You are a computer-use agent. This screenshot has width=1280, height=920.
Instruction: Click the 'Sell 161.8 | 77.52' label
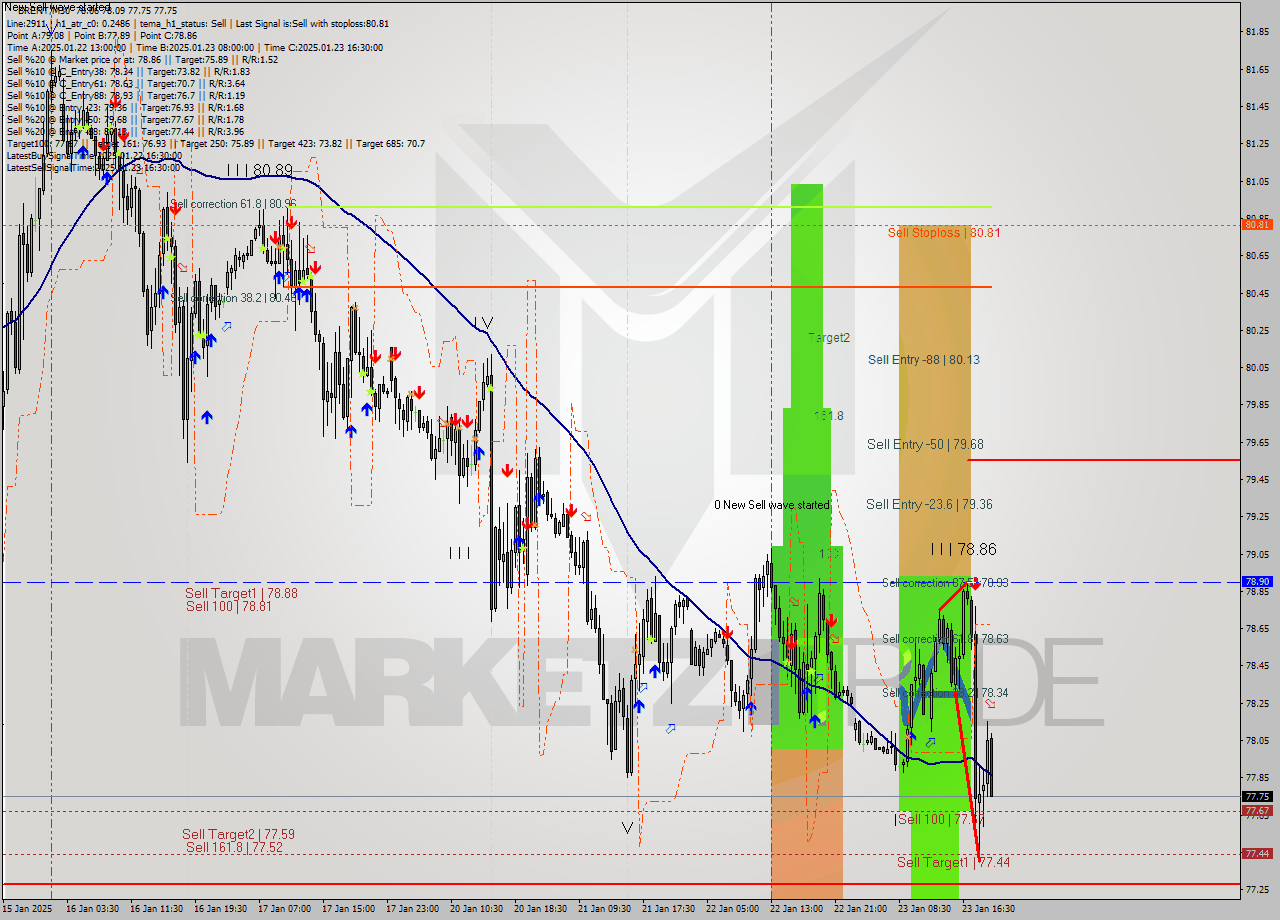click(234, 847)
